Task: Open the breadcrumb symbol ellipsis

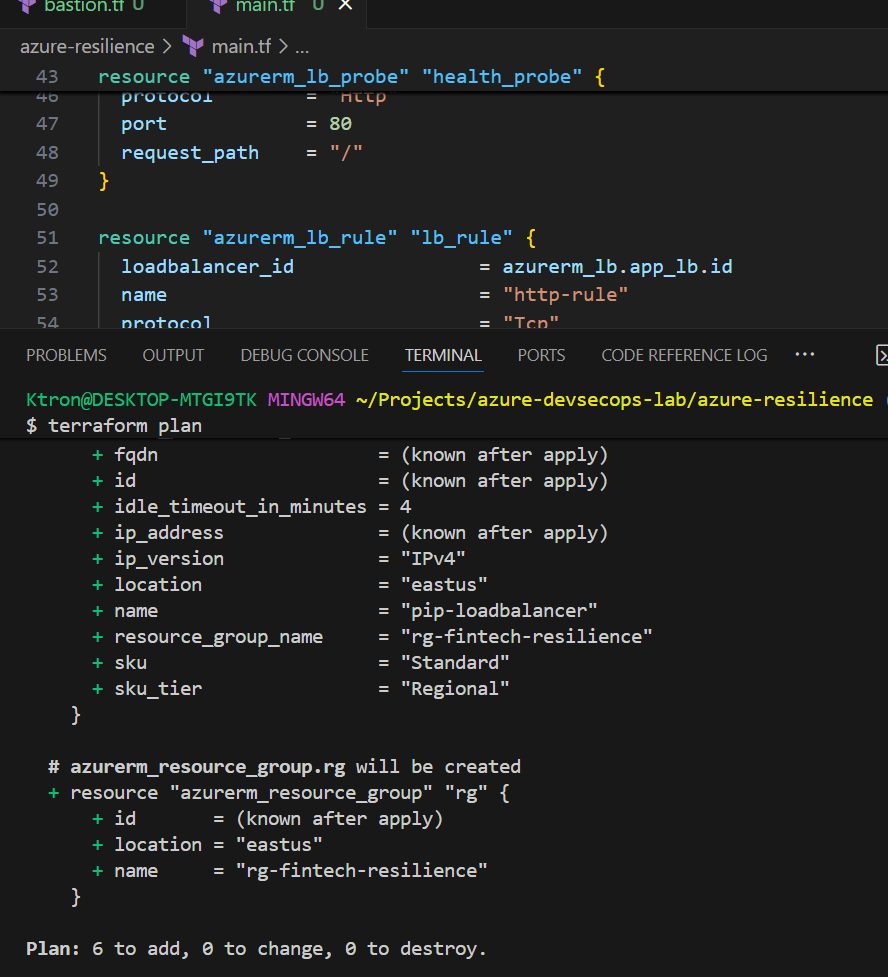Action: pos(302,47)
